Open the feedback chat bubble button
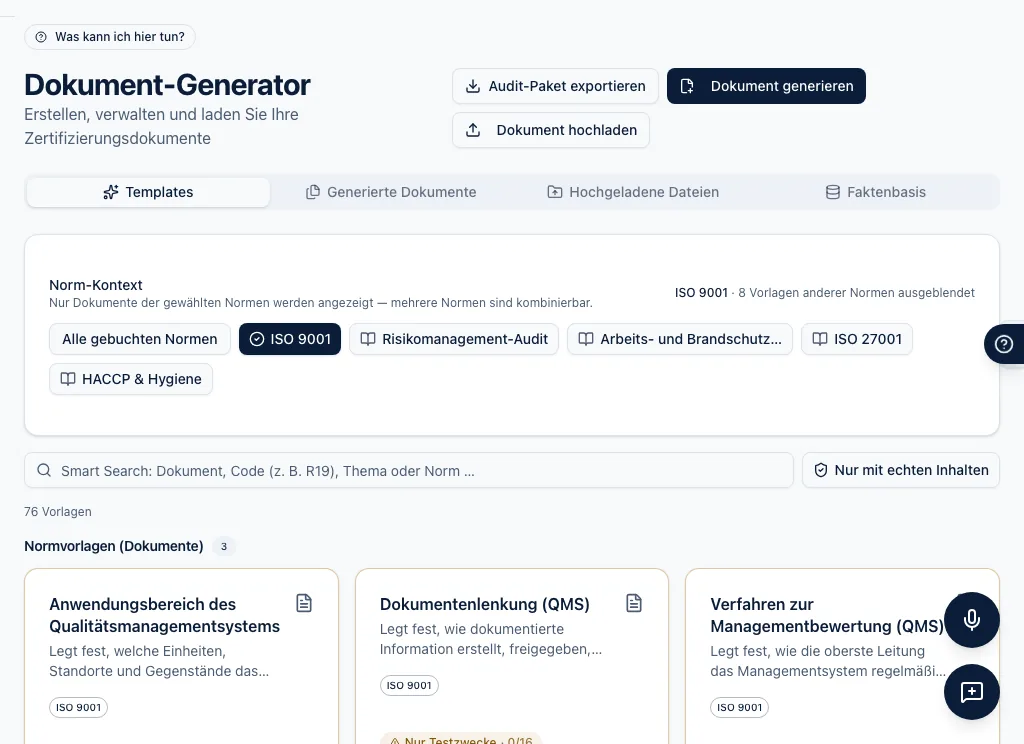This screenshot has height=744, width=1024. pyautogui.click(x=972, y=692)
